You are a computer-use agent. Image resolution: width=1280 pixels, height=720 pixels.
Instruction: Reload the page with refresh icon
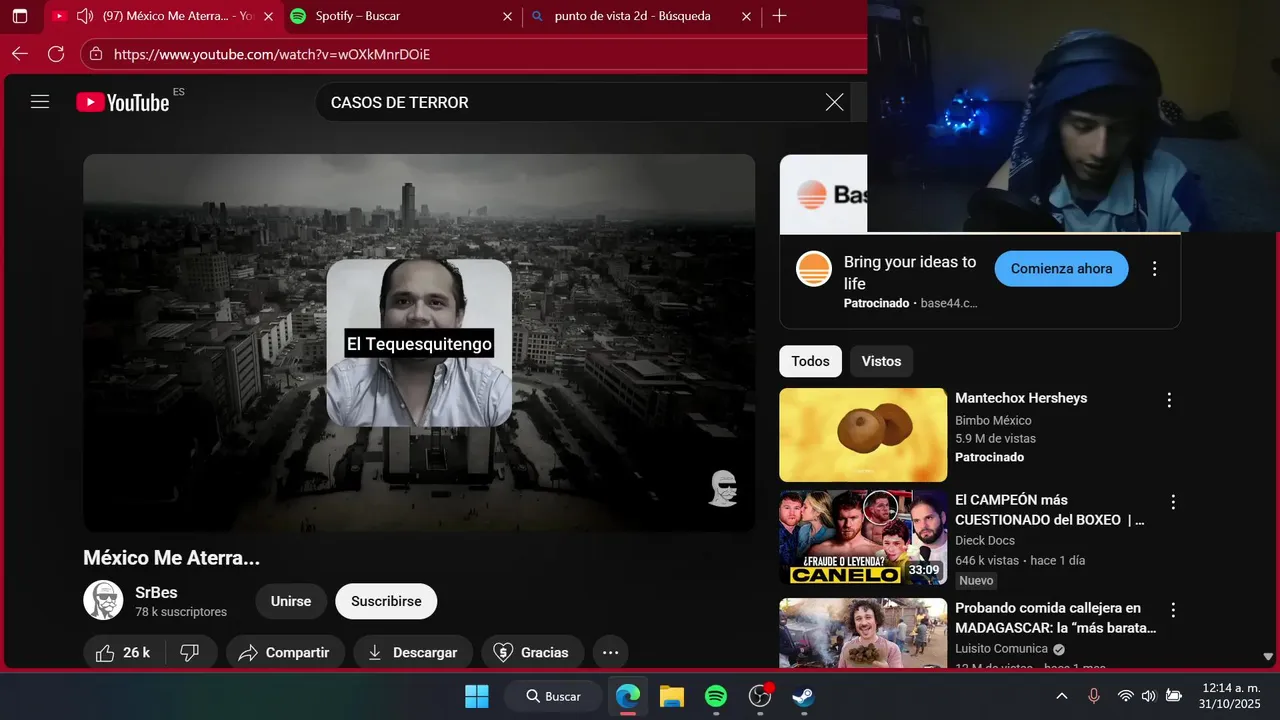coord(56,54)
